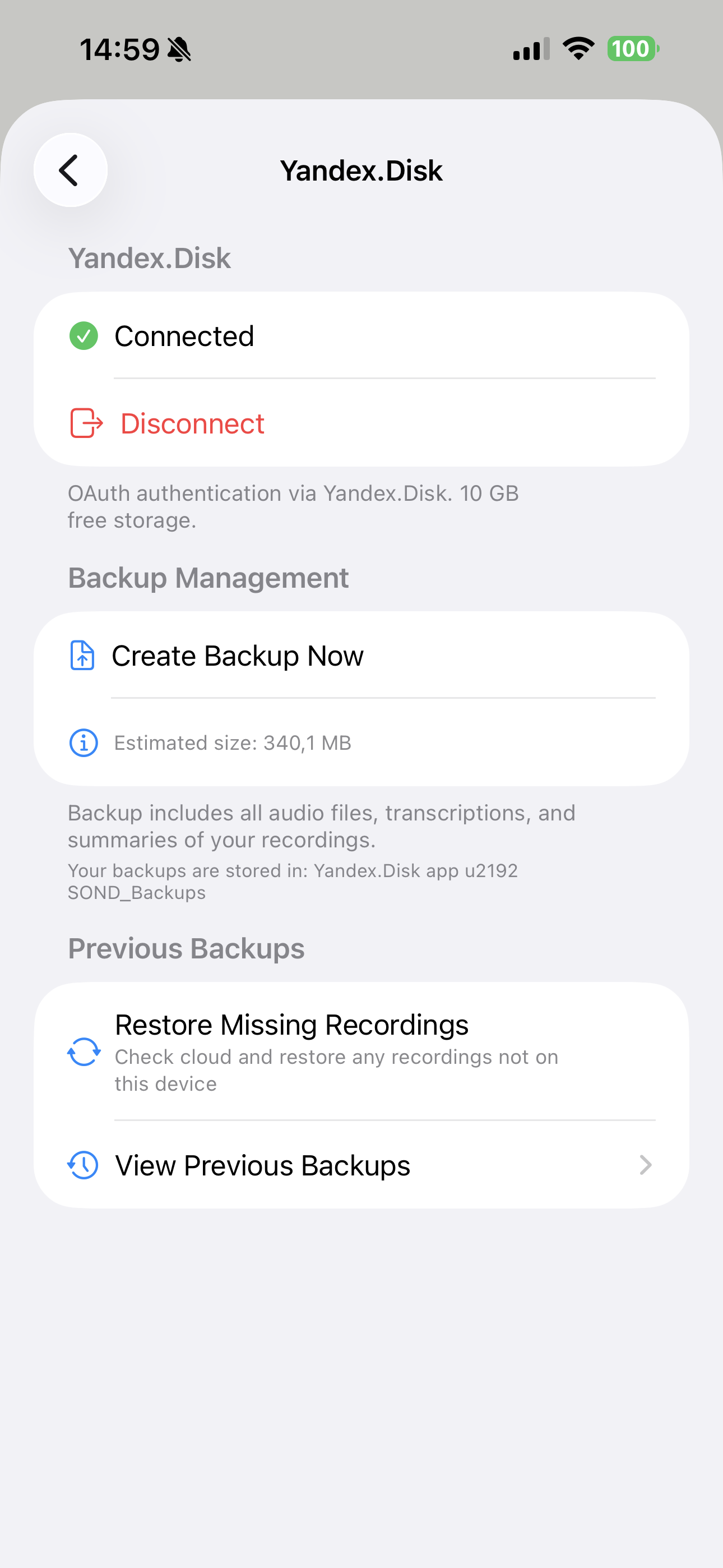Expand View Previous Backups chevron
723x1568 pixels.
645,1165
